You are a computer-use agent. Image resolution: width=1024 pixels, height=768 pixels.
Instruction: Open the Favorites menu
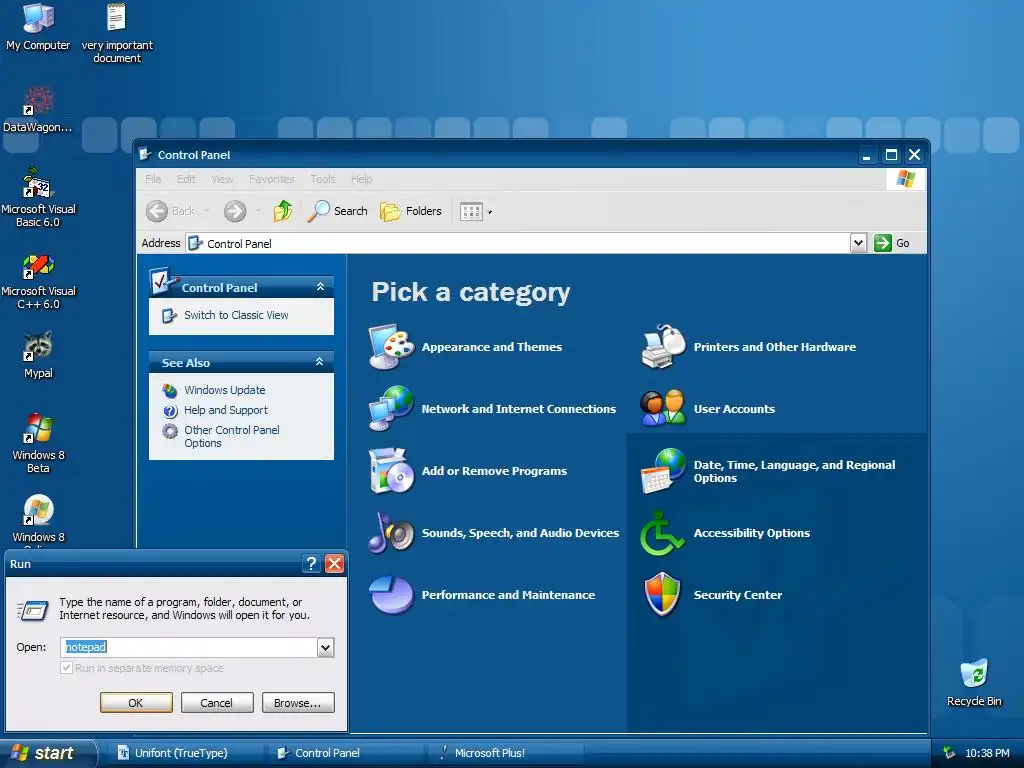click(x=271, y=179)
